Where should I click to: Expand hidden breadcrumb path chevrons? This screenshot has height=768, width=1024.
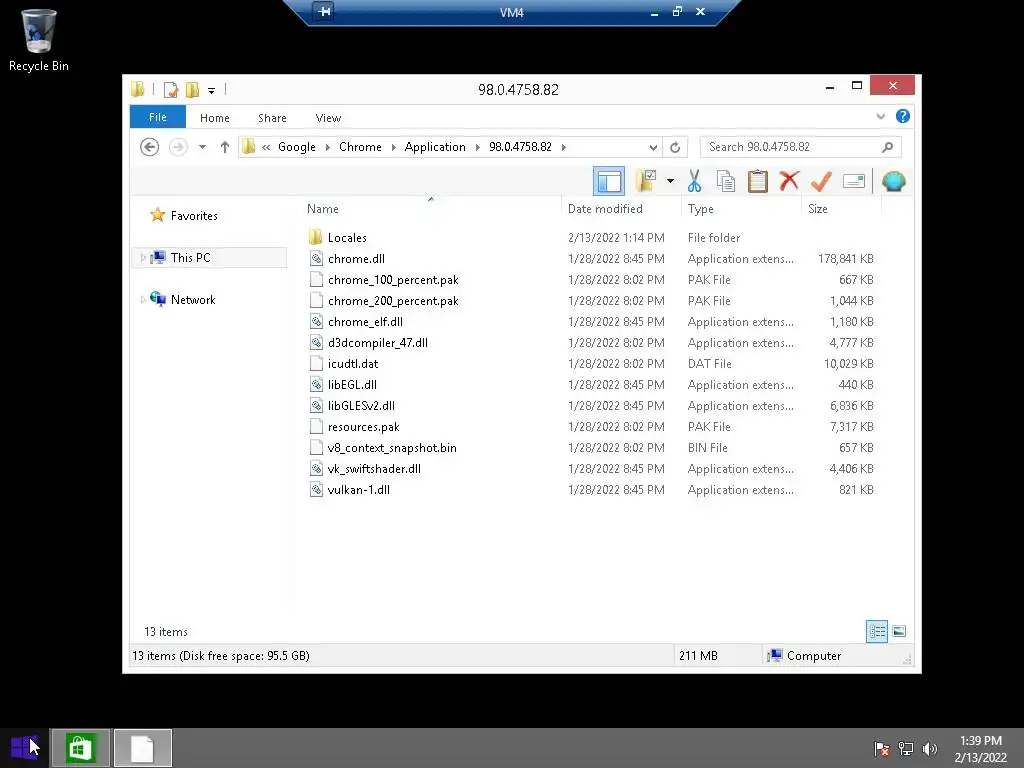(266, 147)
